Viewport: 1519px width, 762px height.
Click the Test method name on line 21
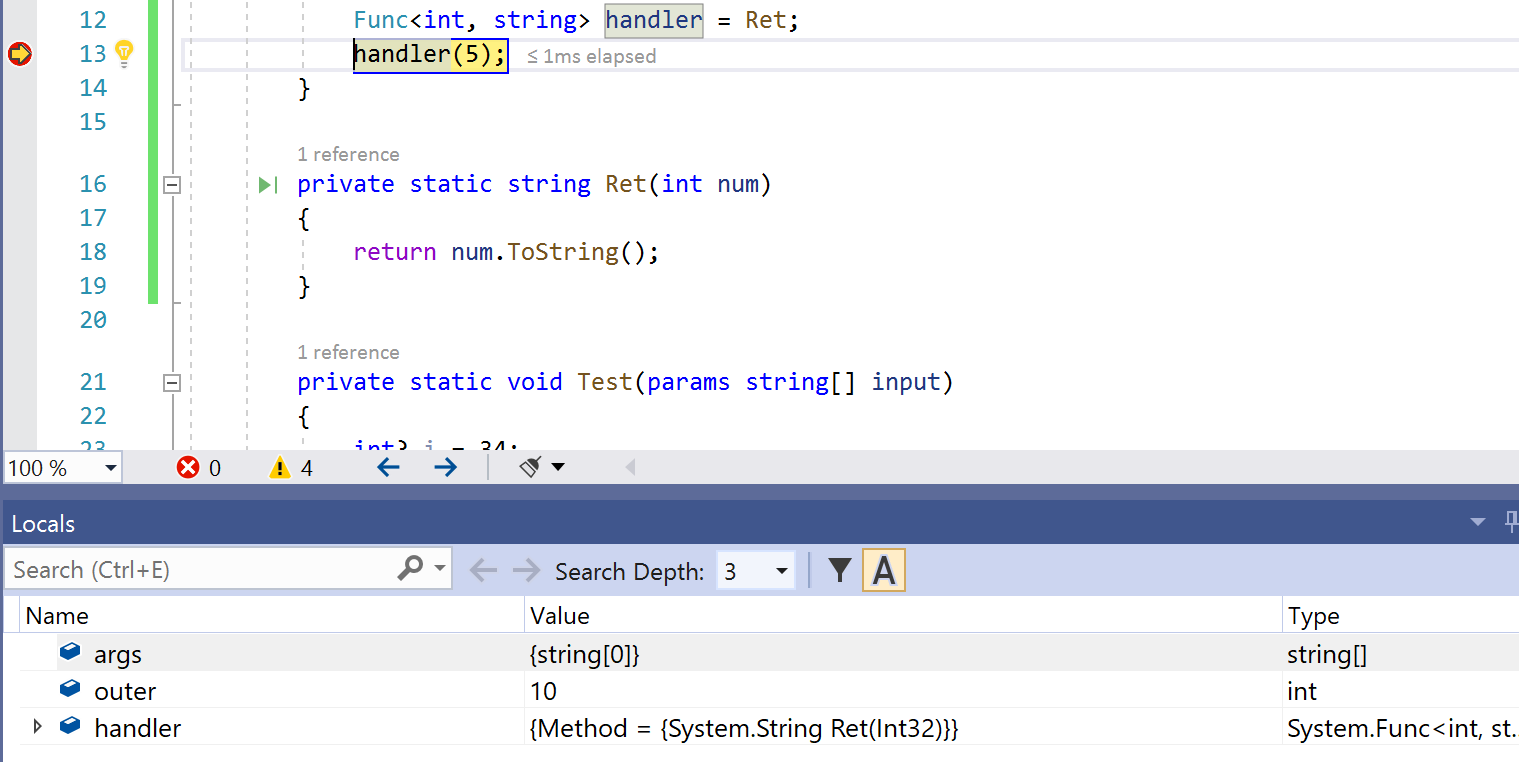pos(605,382)
